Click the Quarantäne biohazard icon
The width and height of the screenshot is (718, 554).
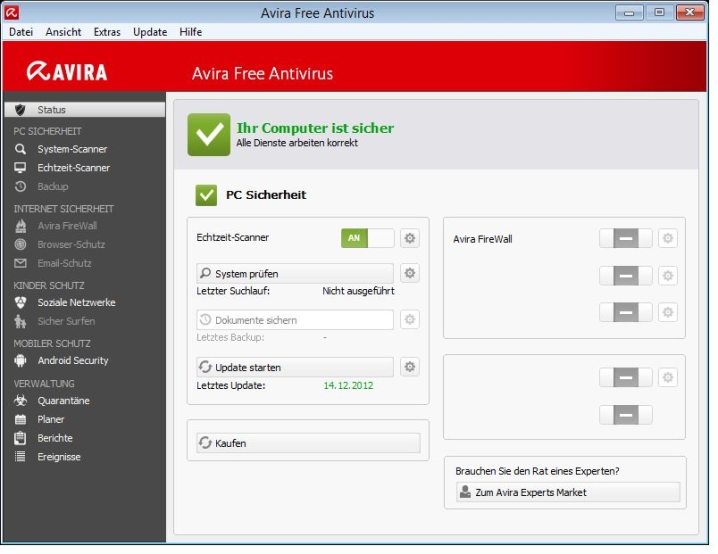(x=20, y=400)
